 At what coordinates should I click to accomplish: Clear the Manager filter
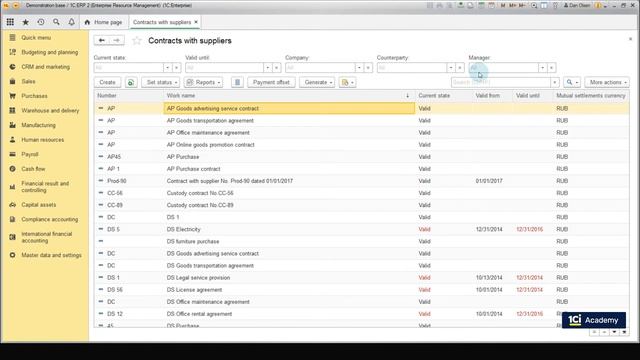tap(552, 68)
